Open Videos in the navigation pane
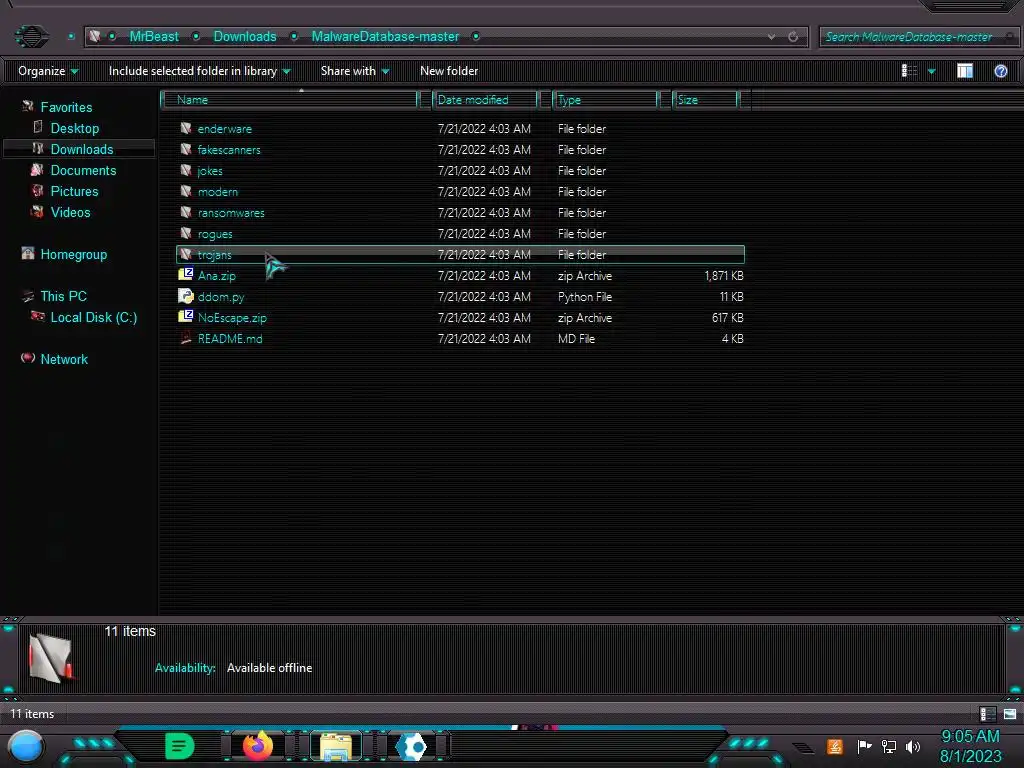1024x768 pixels. coord(71,212)
